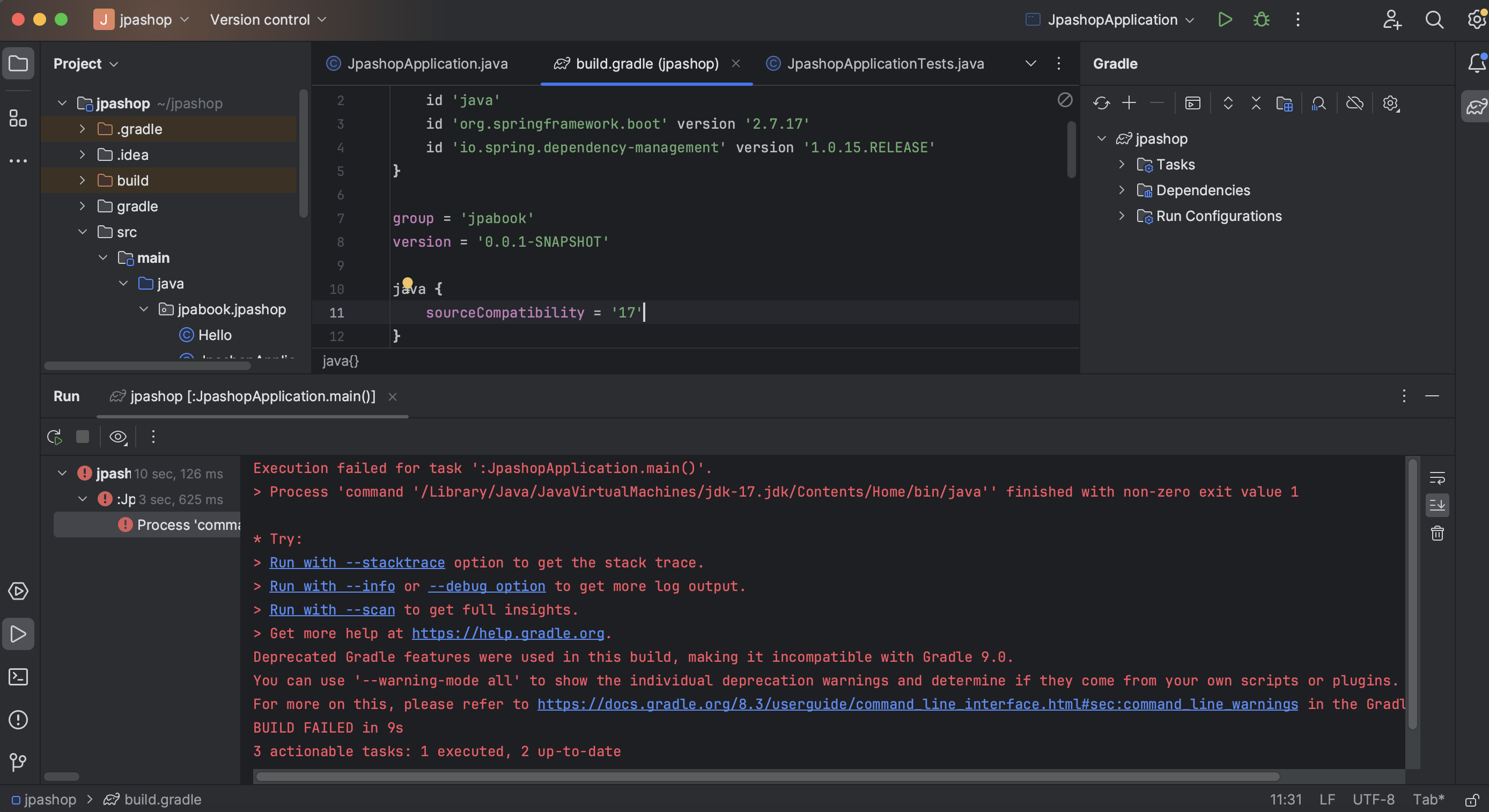
Task: Select the Hello class in Project tree
Action: pyautogui.click(x=215, y=335)
